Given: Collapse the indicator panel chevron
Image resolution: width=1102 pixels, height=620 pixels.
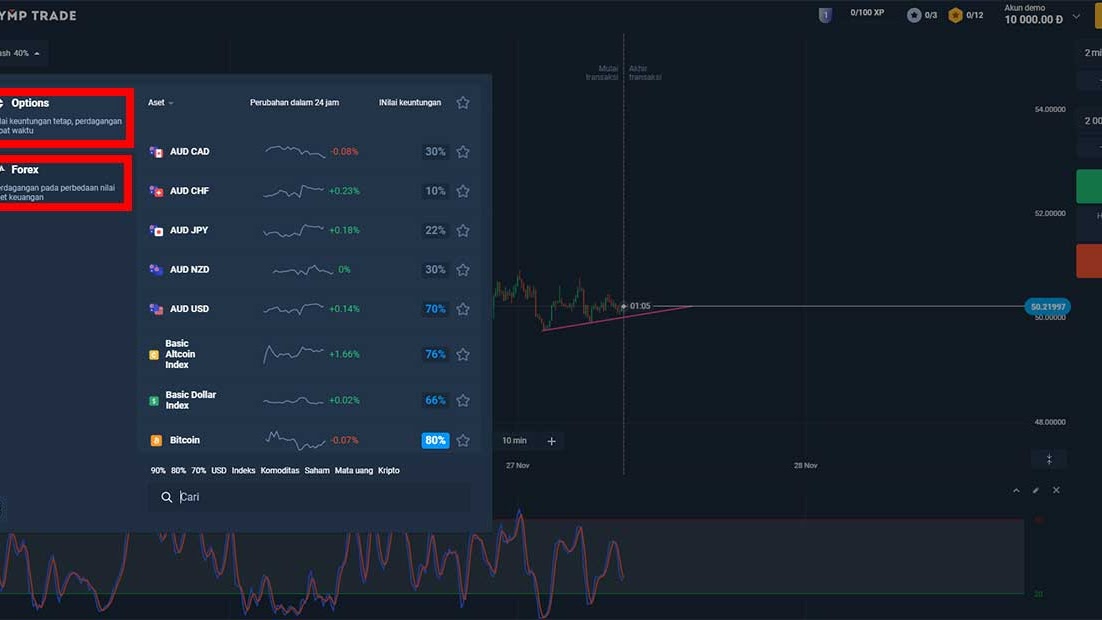Looking at the screenshot, I should (1016, 490).
